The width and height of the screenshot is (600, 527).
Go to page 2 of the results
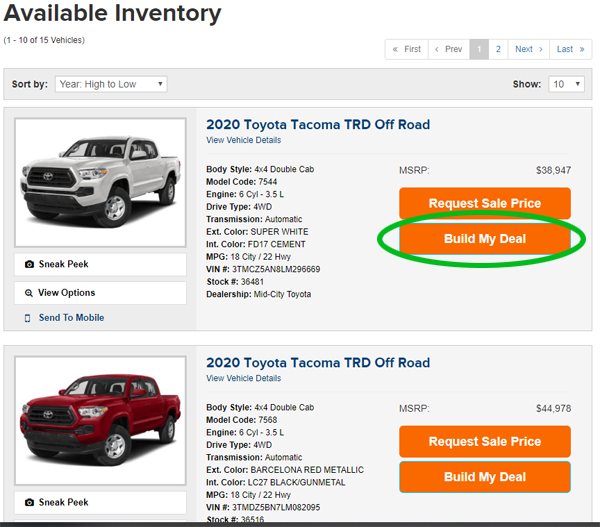coord(498,49)
